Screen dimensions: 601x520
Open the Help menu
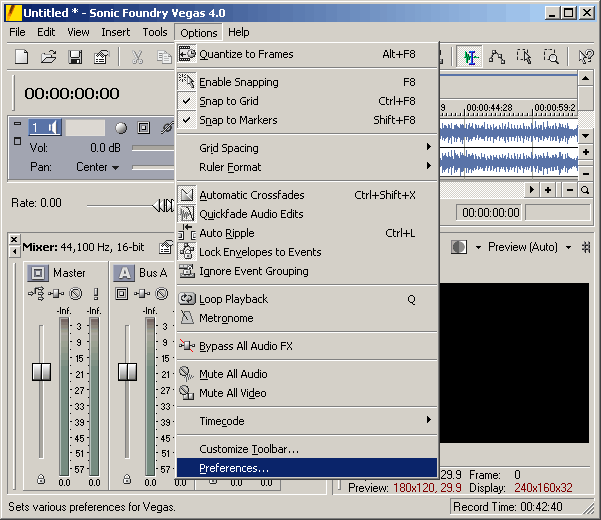click(x=238, y=32)
